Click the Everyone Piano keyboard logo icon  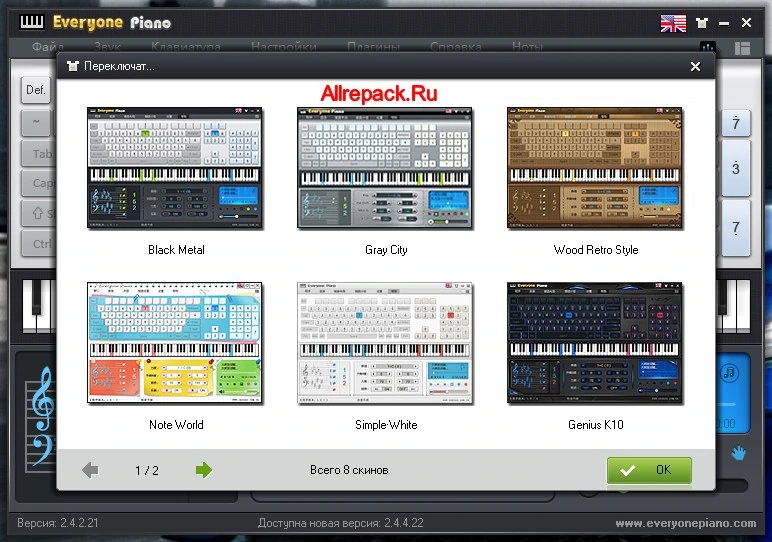pos(32,22)
